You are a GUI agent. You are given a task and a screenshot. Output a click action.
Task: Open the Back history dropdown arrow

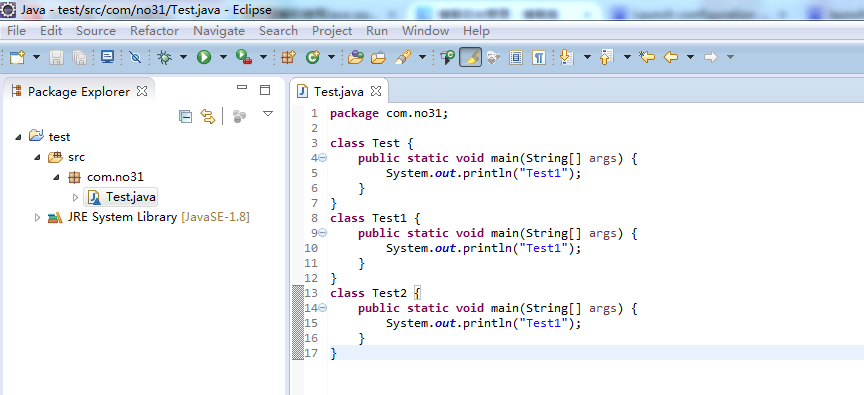coord(690,57)
